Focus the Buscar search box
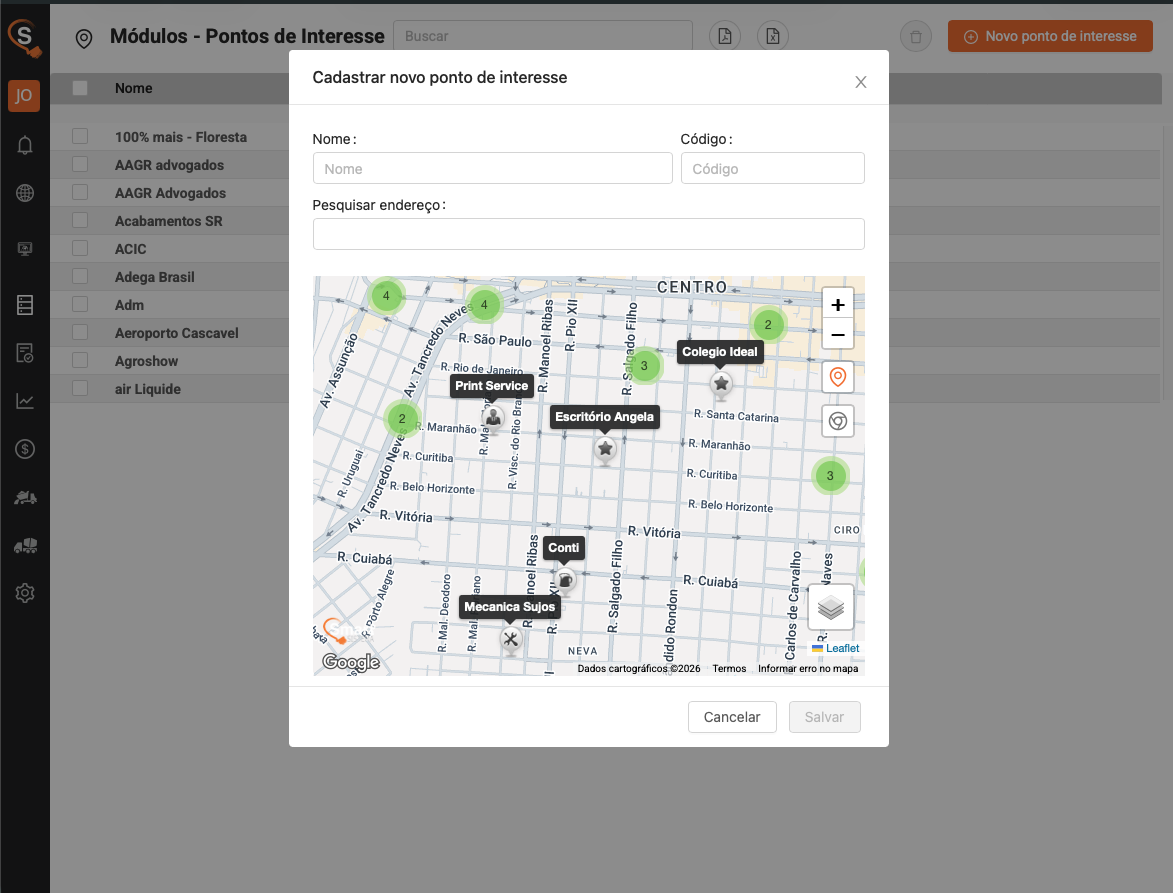This screenshot has width=1173, height=893. (542, 36)
